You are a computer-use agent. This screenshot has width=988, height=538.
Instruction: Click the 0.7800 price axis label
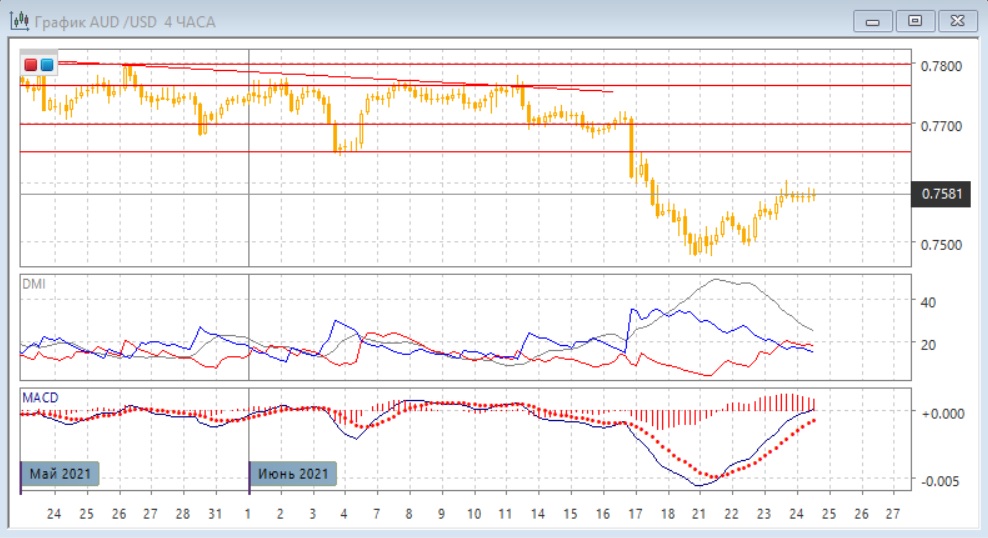coord(944,66)
